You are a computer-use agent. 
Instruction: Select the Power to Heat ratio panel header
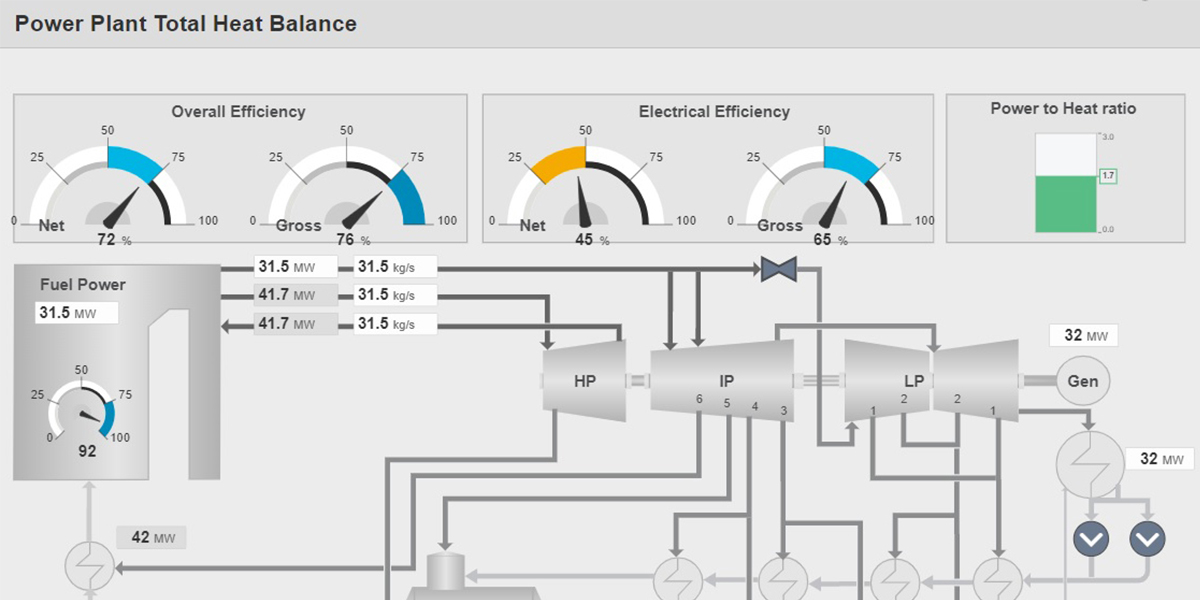(x=1062, y=108)
